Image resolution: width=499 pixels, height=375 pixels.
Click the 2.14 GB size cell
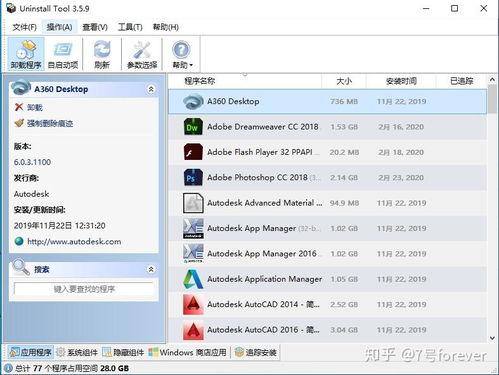344,177
